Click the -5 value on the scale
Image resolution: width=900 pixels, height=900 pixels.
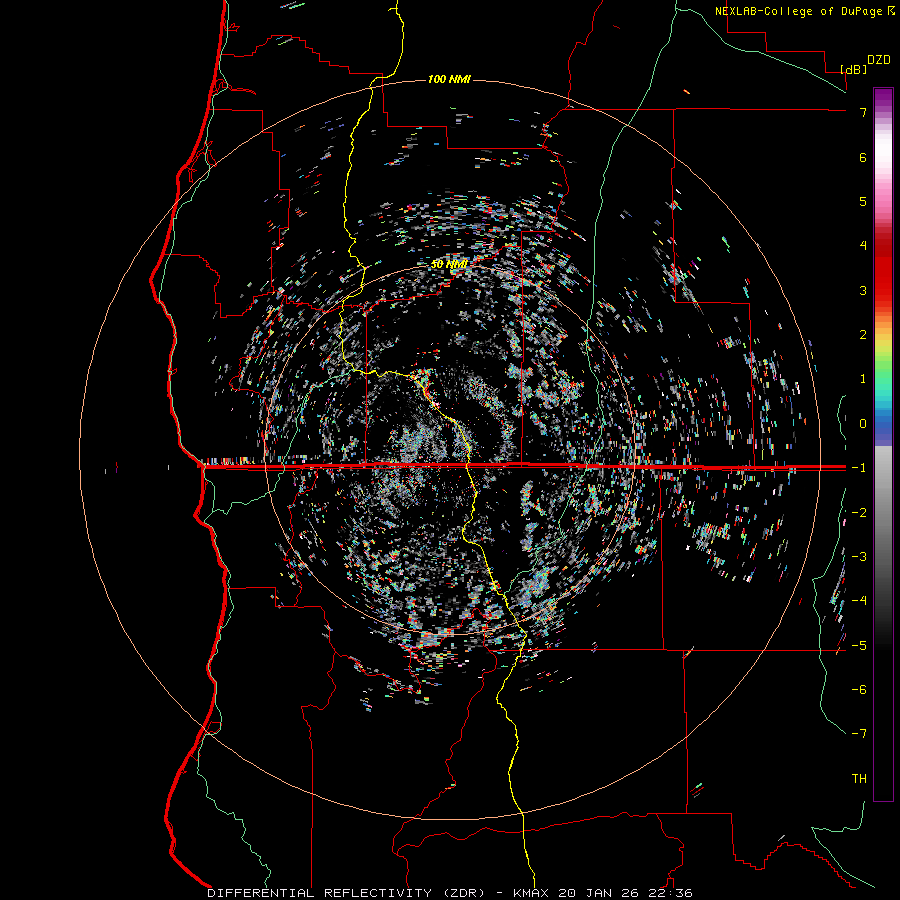click(x=859, y=646)
